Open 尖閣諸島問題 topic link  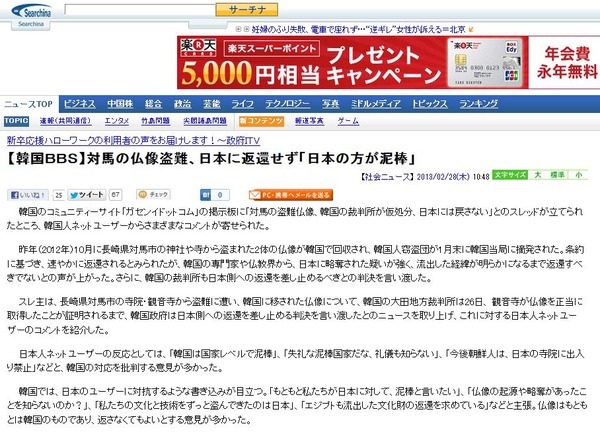(205, 121)
